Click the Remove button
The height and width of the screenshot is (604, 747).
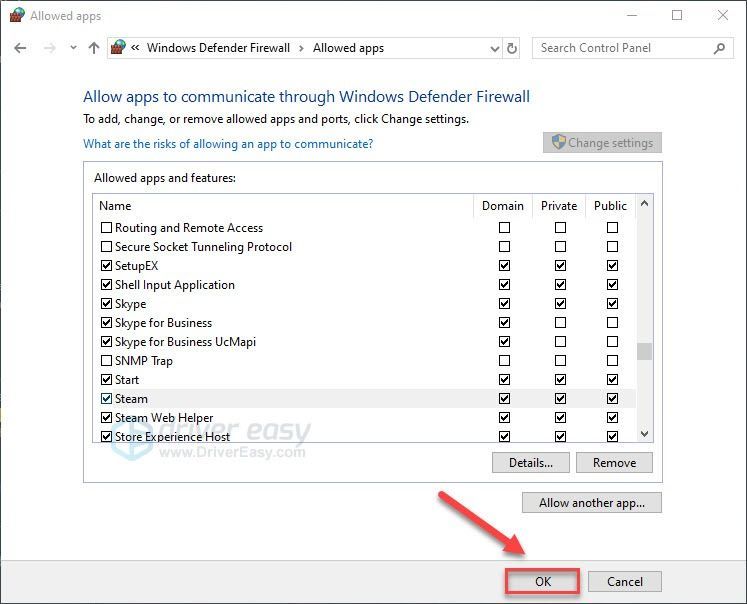tap(614, 463)
